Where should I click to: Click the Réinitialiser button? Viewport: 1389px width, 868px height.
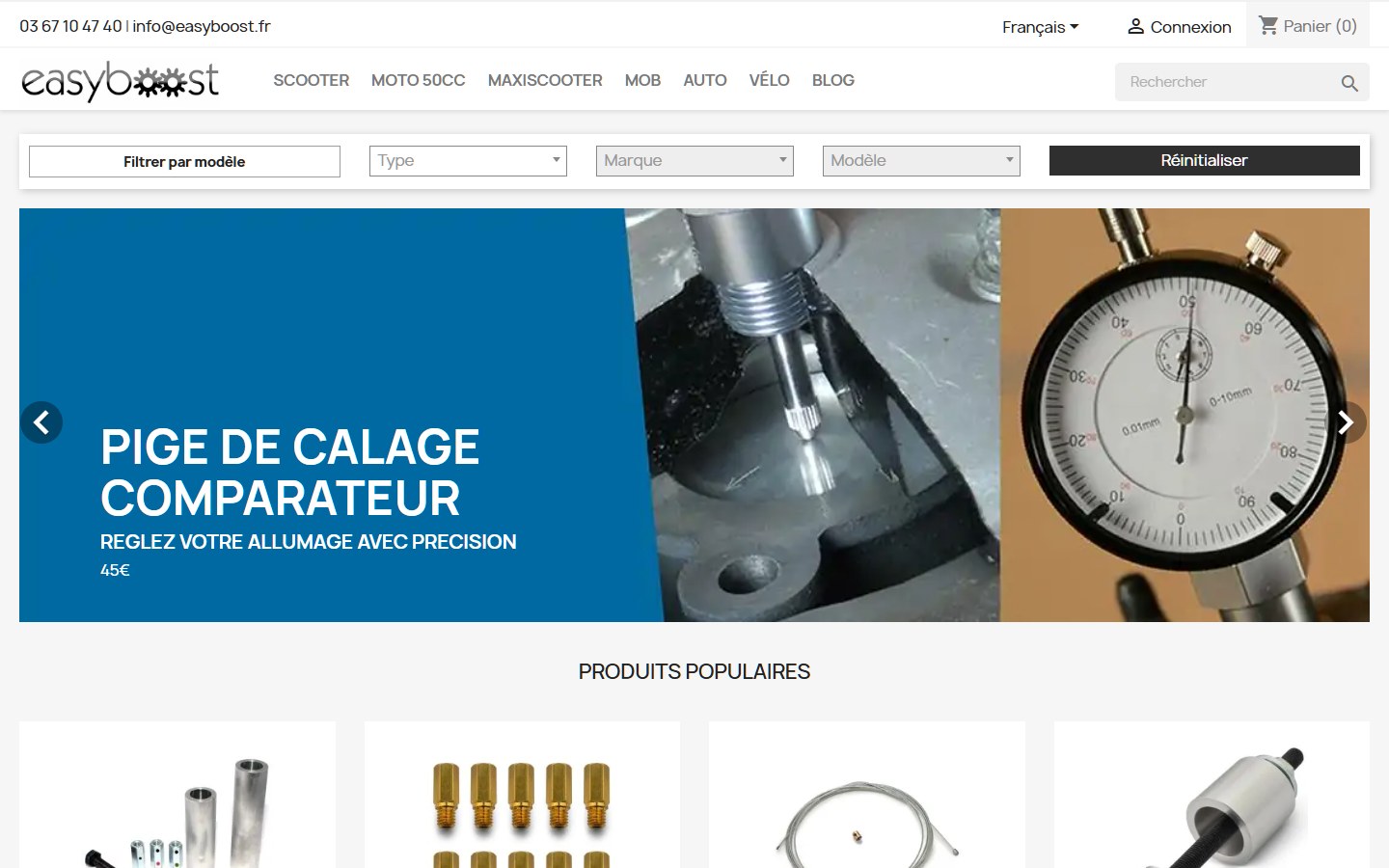pyautogui.click(x=1205, y=161)
